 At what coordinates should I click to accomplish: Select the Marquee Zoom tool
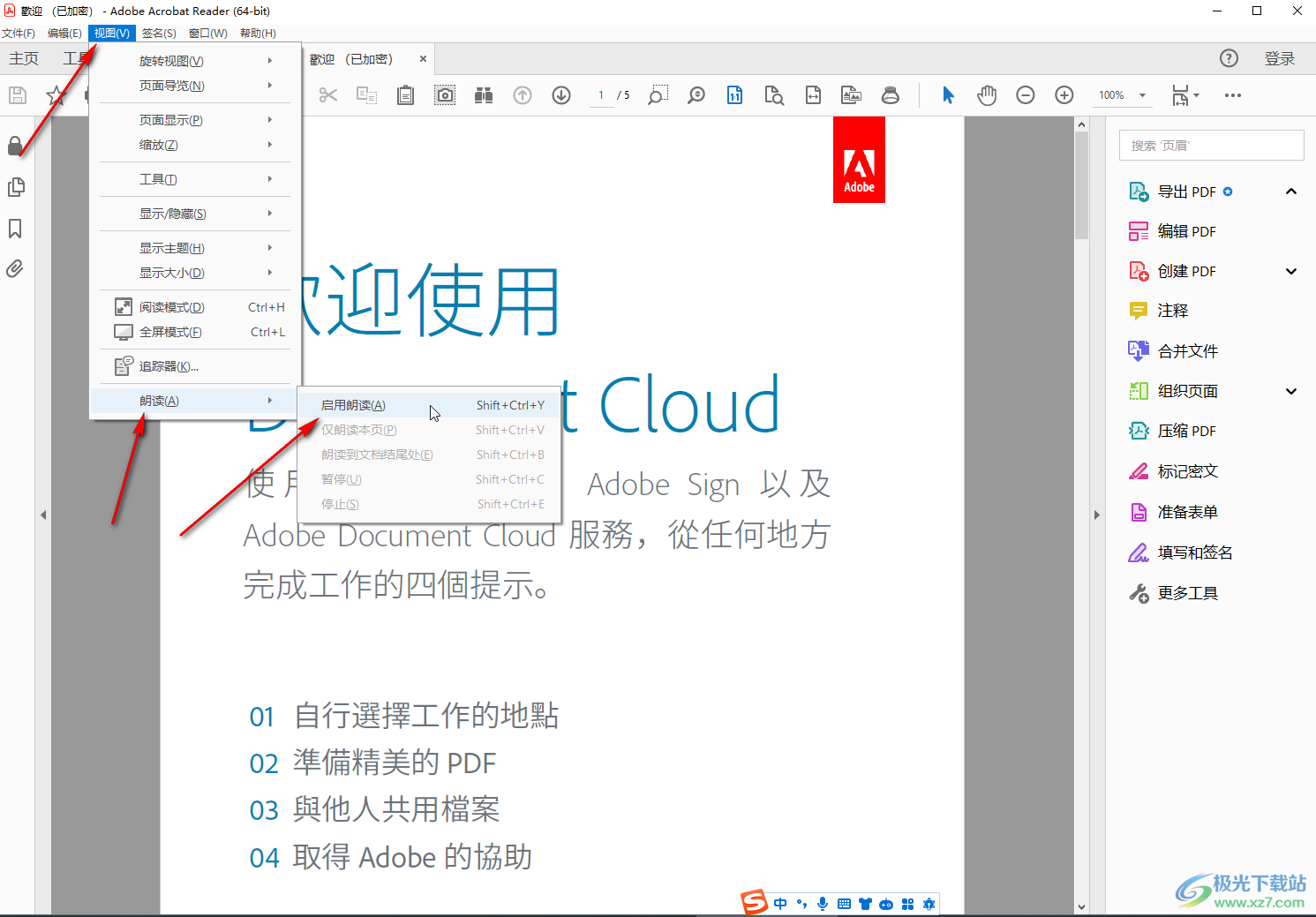tap(658, 95)
